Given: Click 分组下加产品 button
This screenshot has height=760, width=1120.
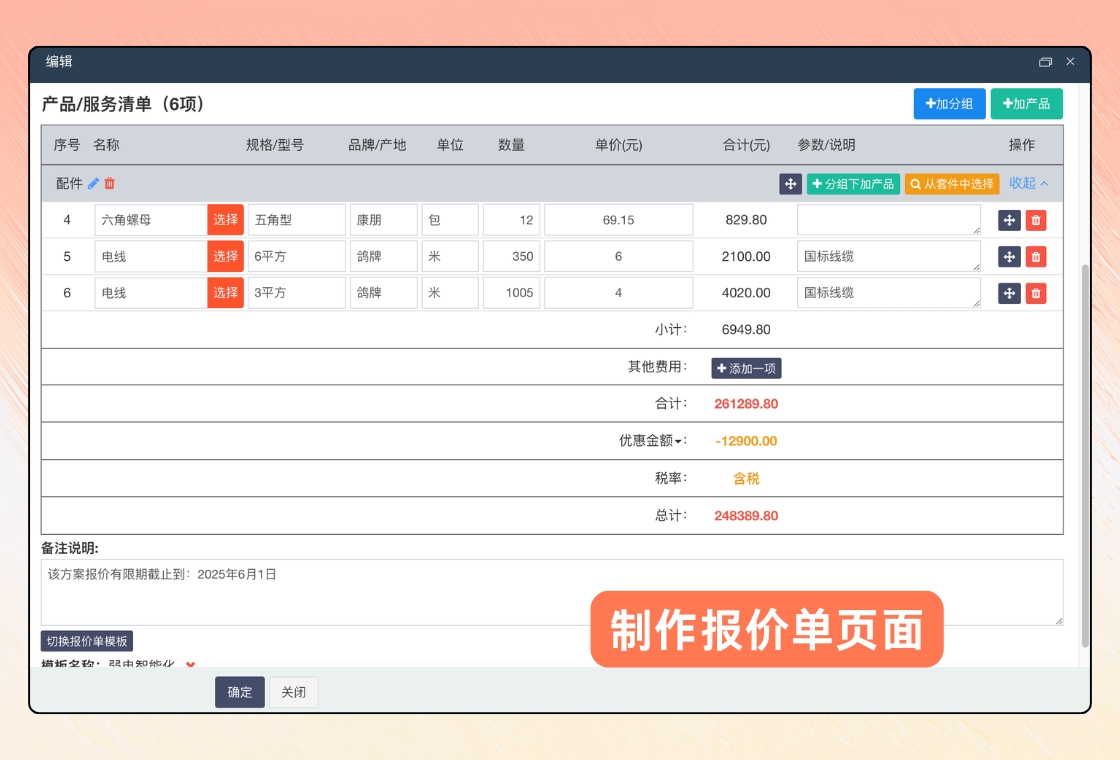Looking at the screenshot, I should (x=853, y=184).
